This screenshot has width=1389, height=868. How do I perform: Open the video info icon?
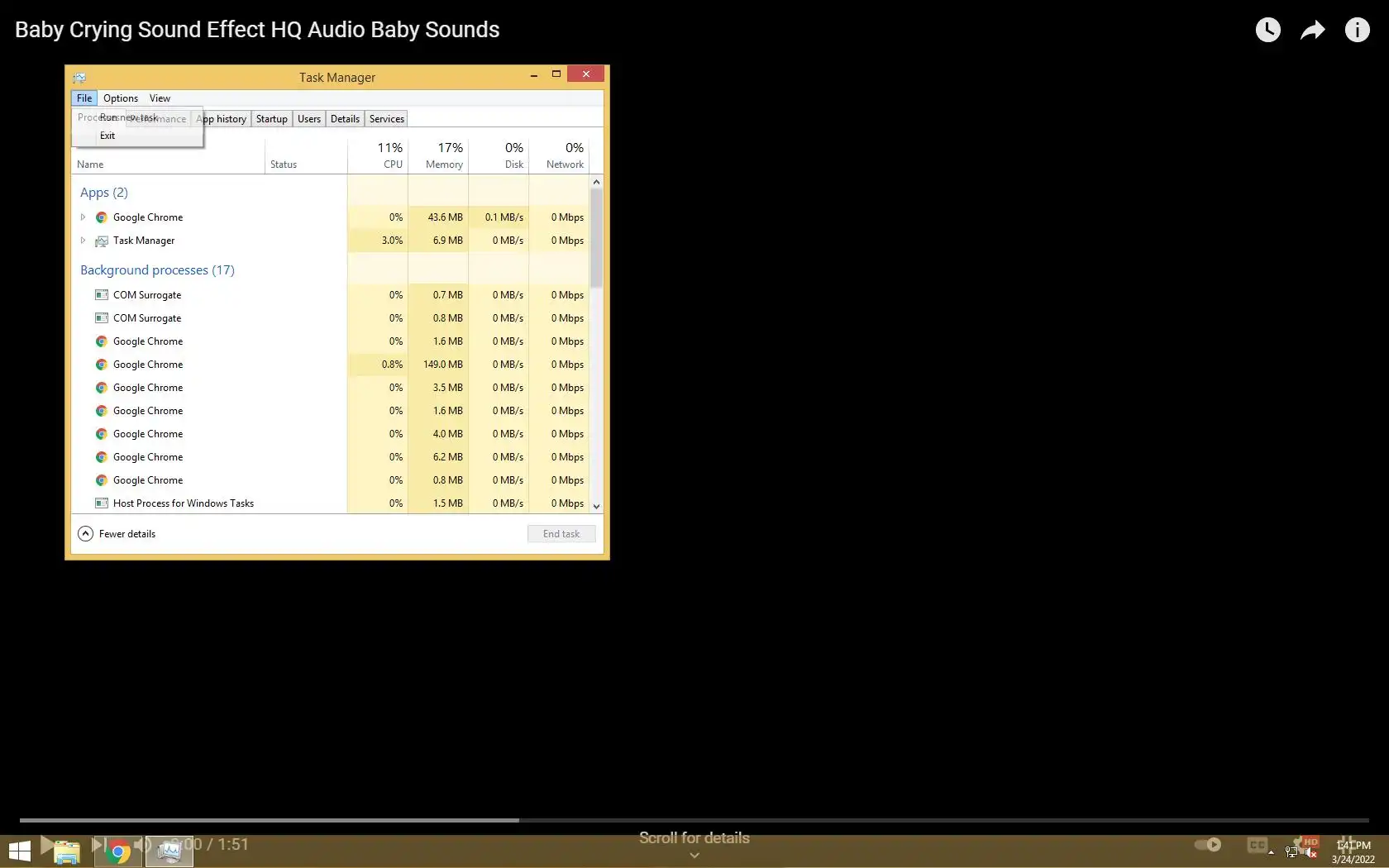pyautogui.click(x=1357, y=30)
